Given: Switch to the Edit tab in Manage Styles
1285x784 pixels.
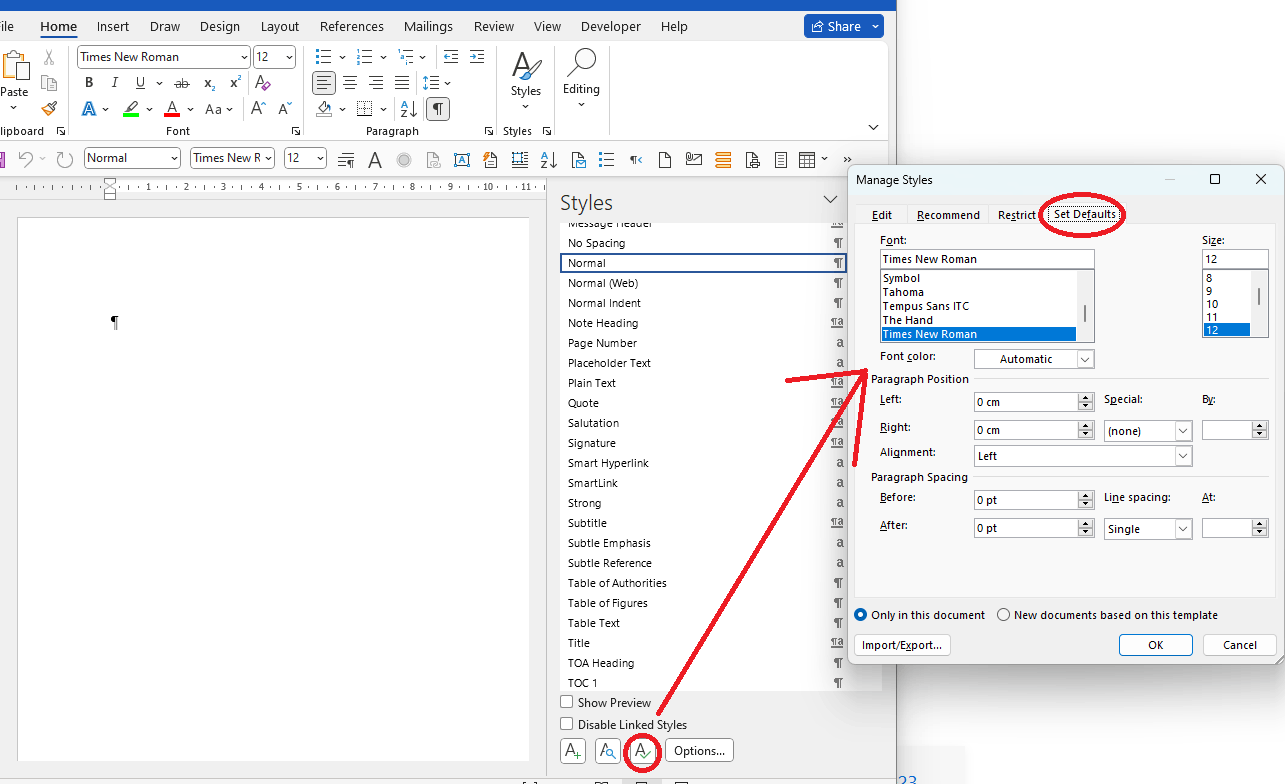Looking at the screenshot, I should point(882,215).
